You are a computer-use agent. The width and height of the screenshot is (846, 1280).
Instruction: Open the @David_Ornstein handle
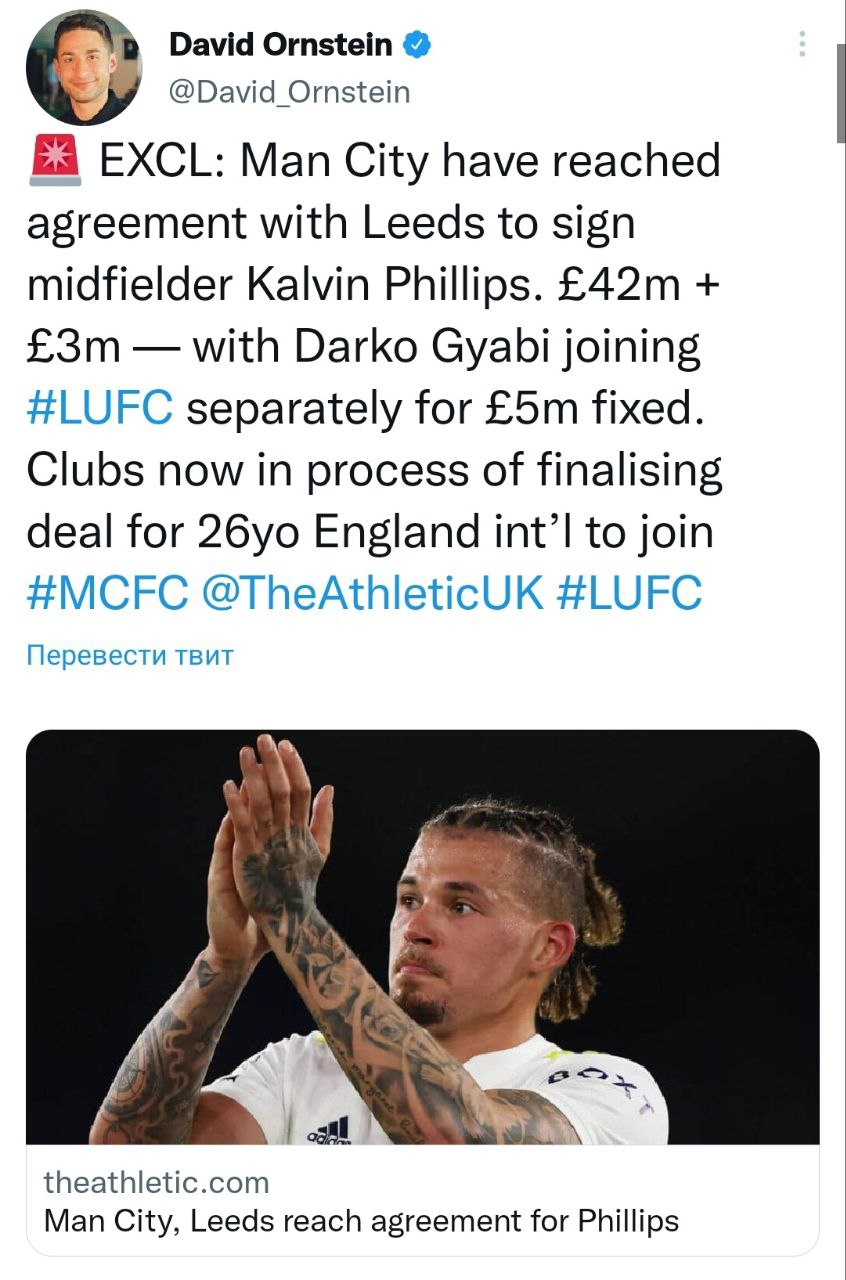(x=289, y=92)
